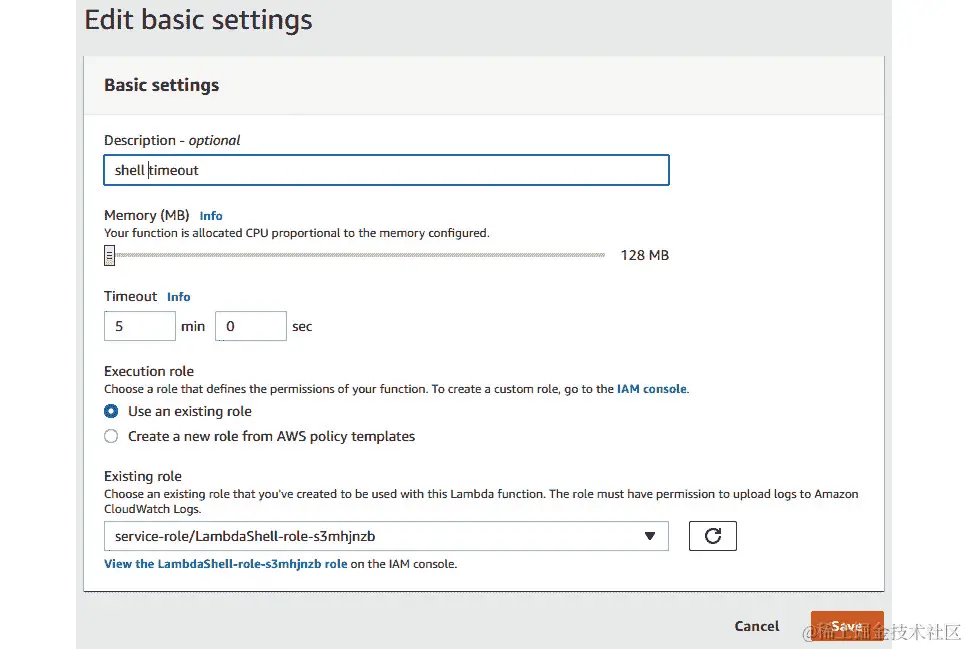Select the Use an existing role option

[111, 411]
